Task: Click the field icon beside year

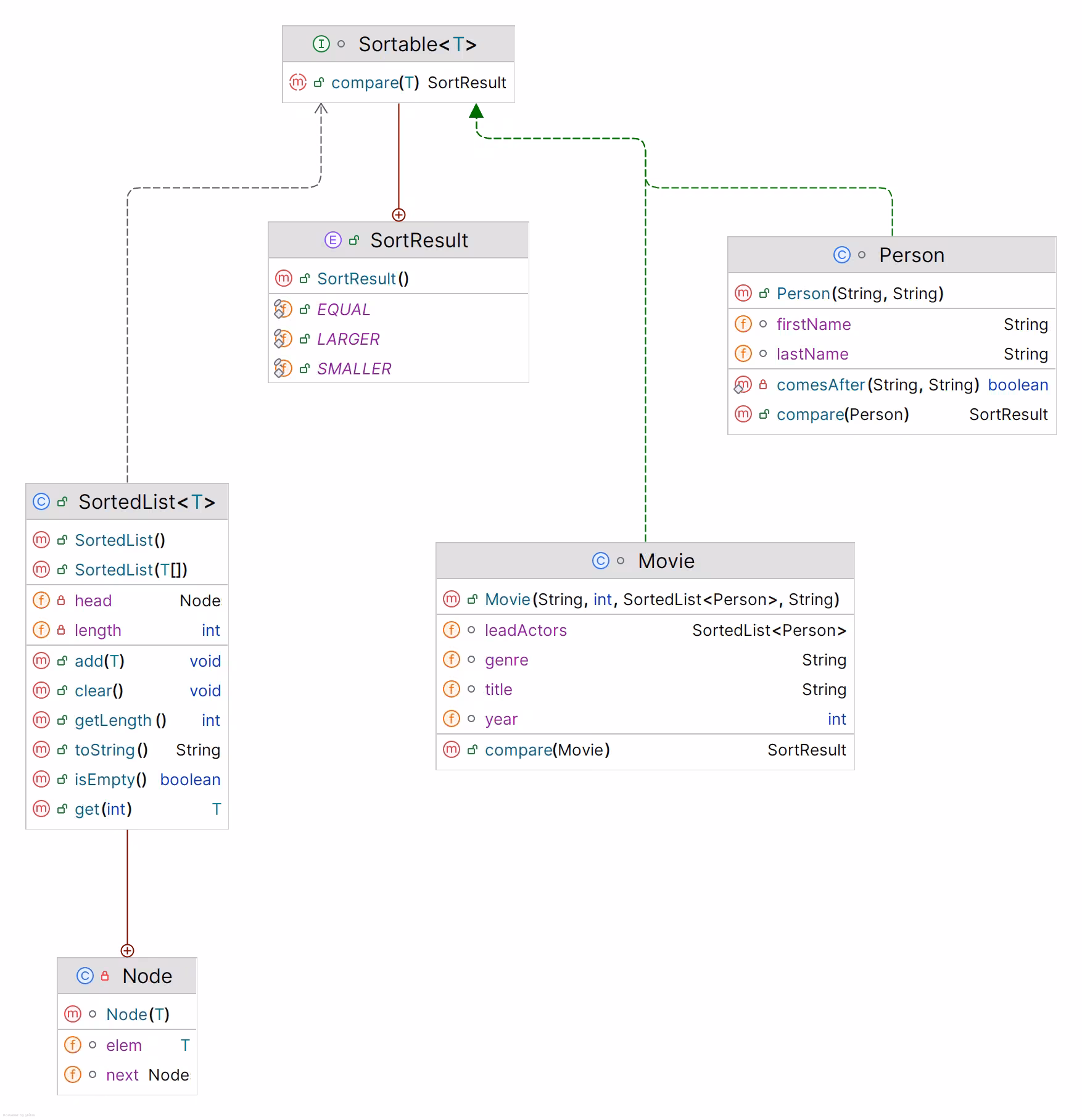Action: pyautogui.click(x=451, y=719)
